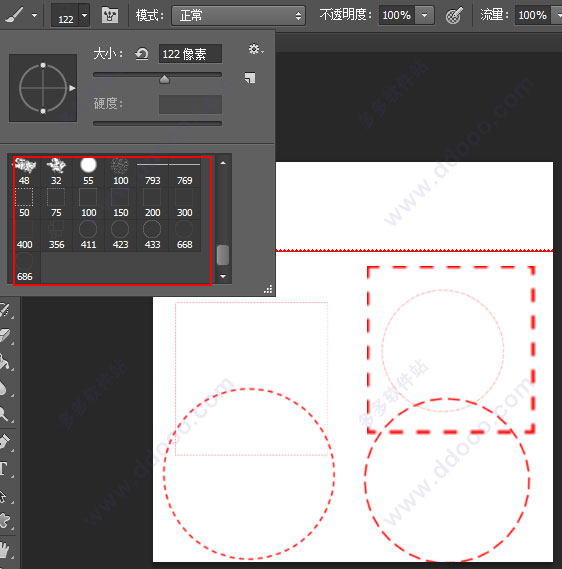
Task: Expand the opacity 不透明度 slider arrow
Action: (x=424, y=15)
